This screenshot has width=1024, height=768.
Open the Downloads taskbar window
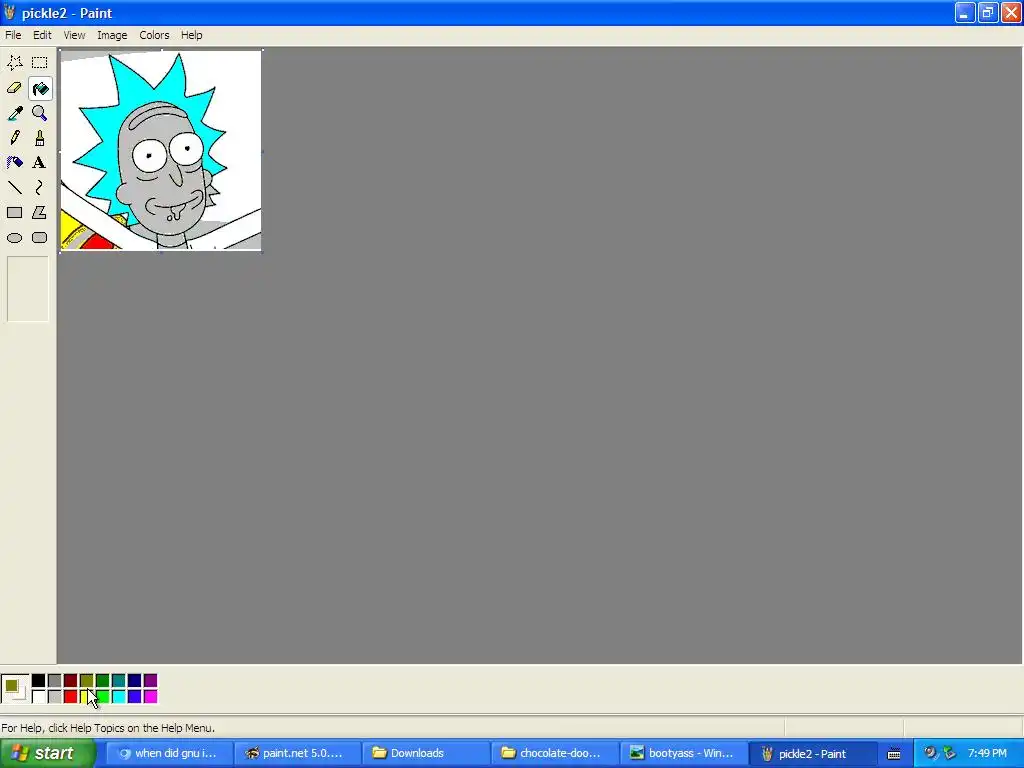[424, 753]
